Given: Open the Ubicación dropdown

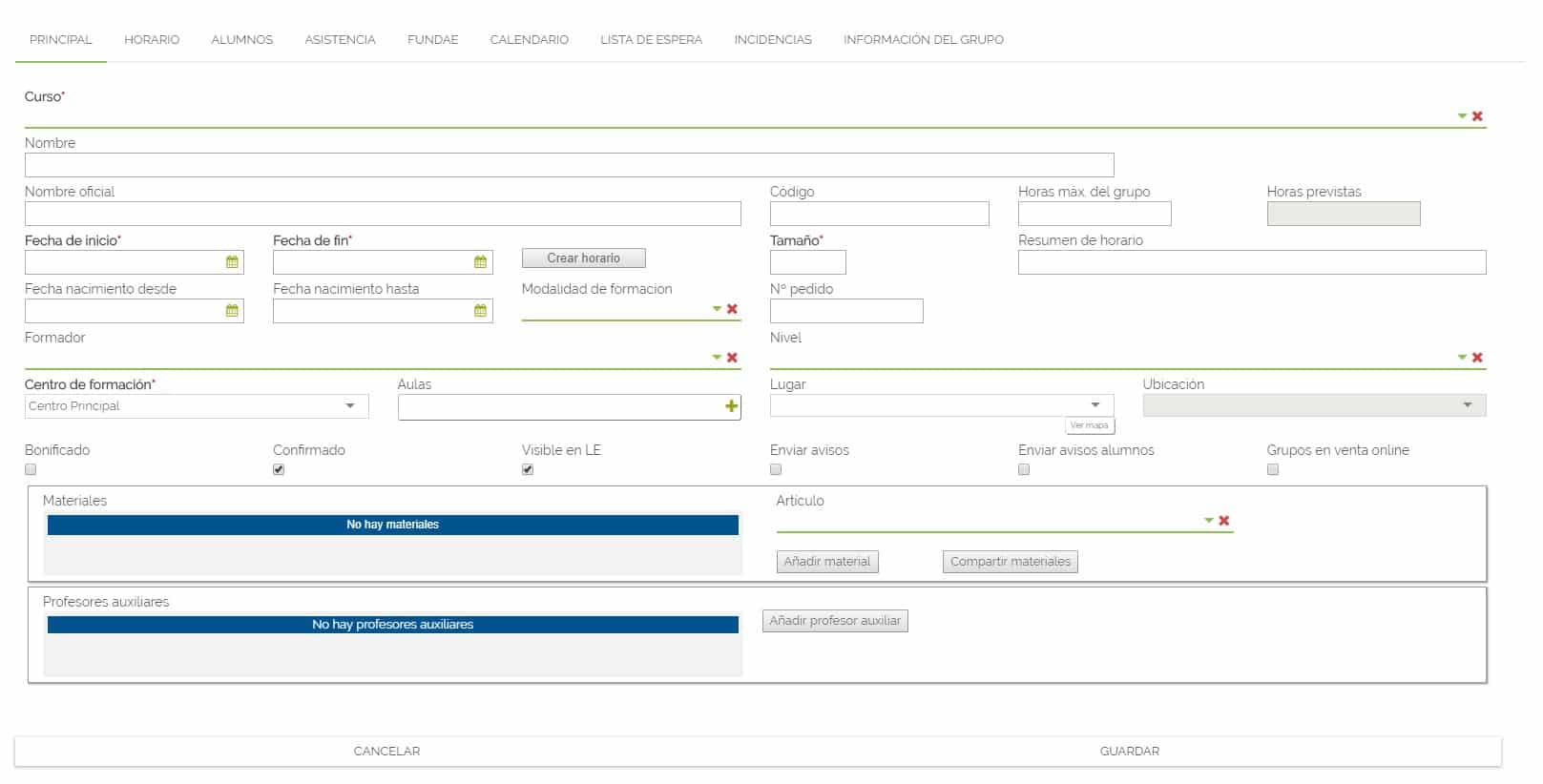Looking at the screenshot, I should pyautogui.click(x=1314, y=405).
